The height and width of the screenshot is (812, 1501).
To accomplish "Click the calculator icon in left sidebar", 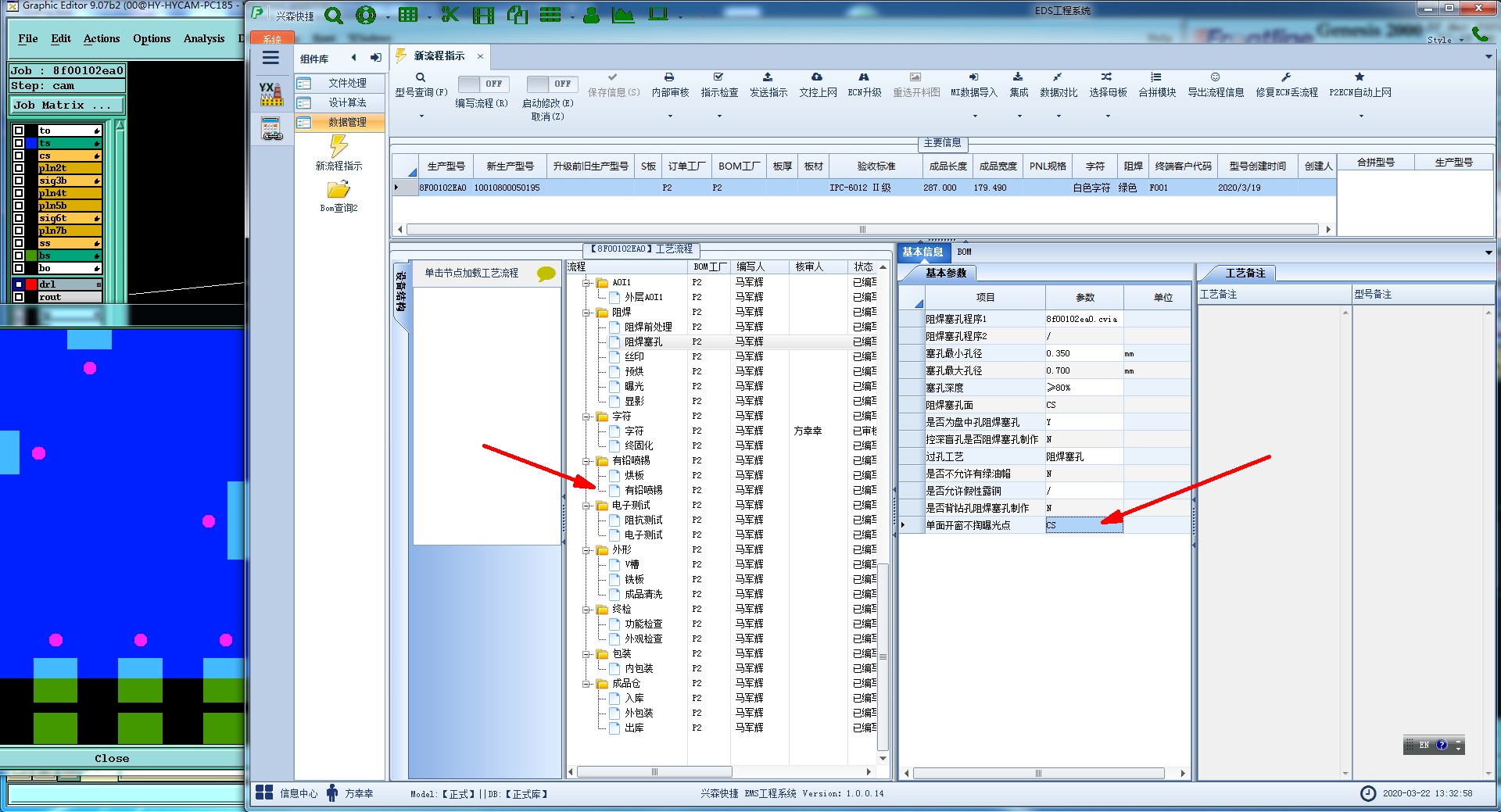I will 272,128.
